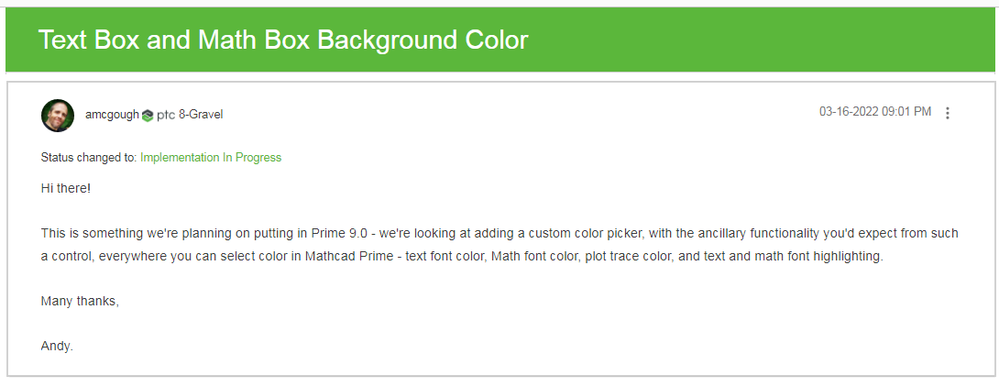Click the 03-16-2022 09:01 PM timestamp

coord(875,112)
